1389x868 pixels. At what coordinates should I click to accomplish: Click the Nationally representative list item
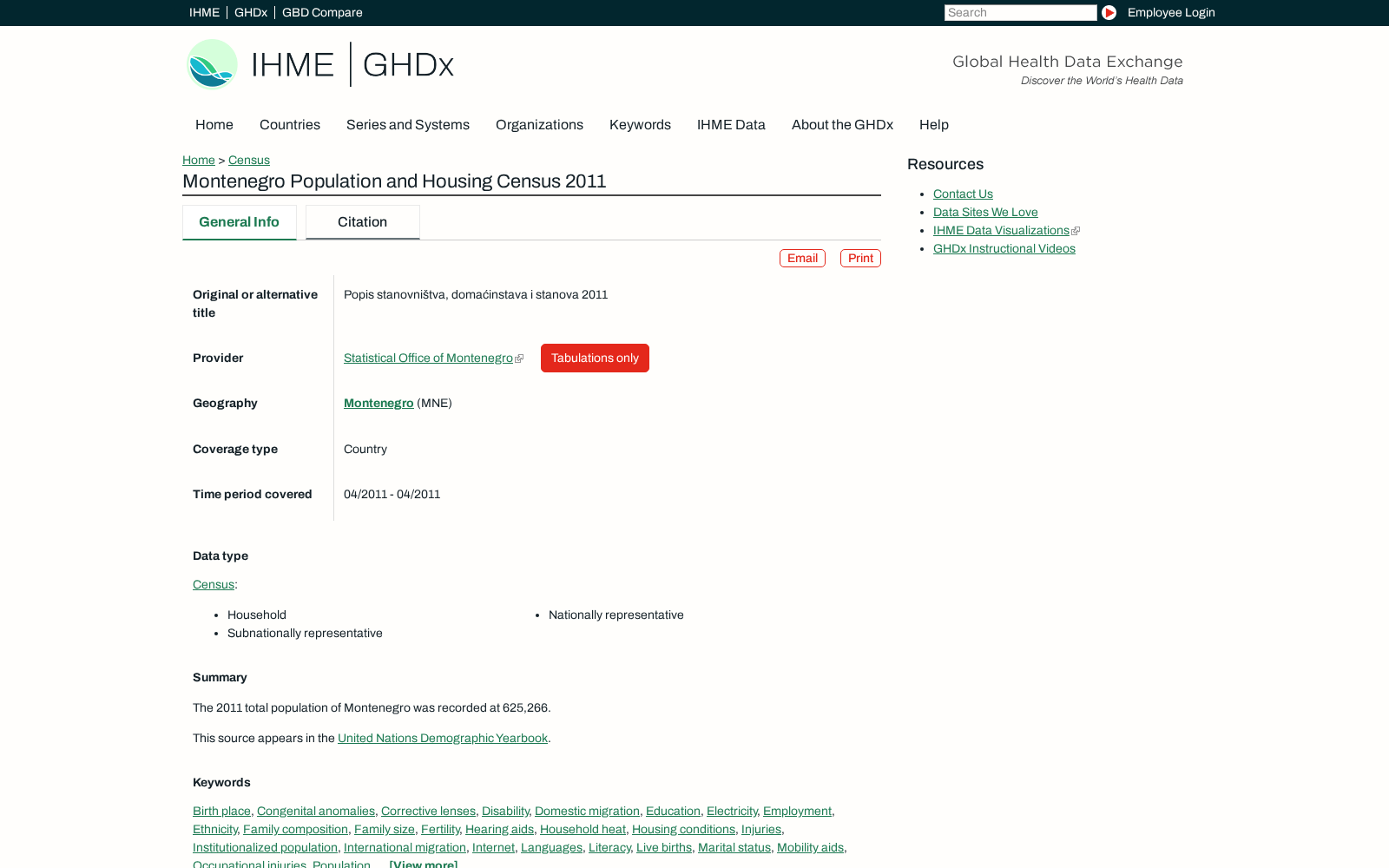pyautogui.click(x=616, y=615)
